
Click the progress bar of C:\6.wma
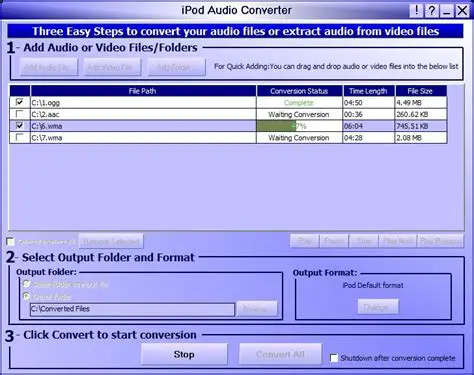(299, 126)
